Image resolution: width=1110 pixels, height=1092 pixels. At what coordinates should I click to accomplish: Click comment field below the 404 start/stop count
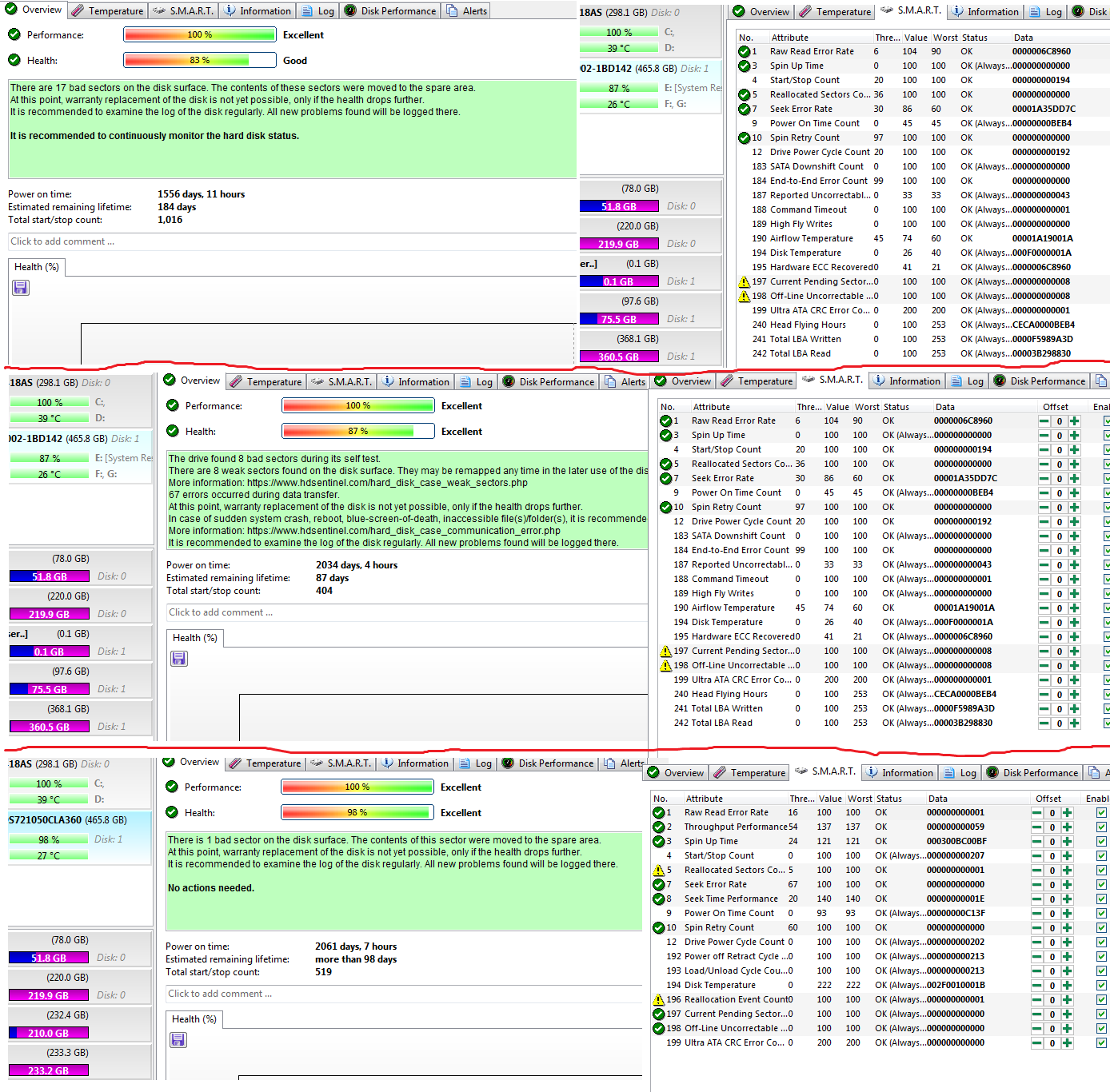click(x=406, y=612)
